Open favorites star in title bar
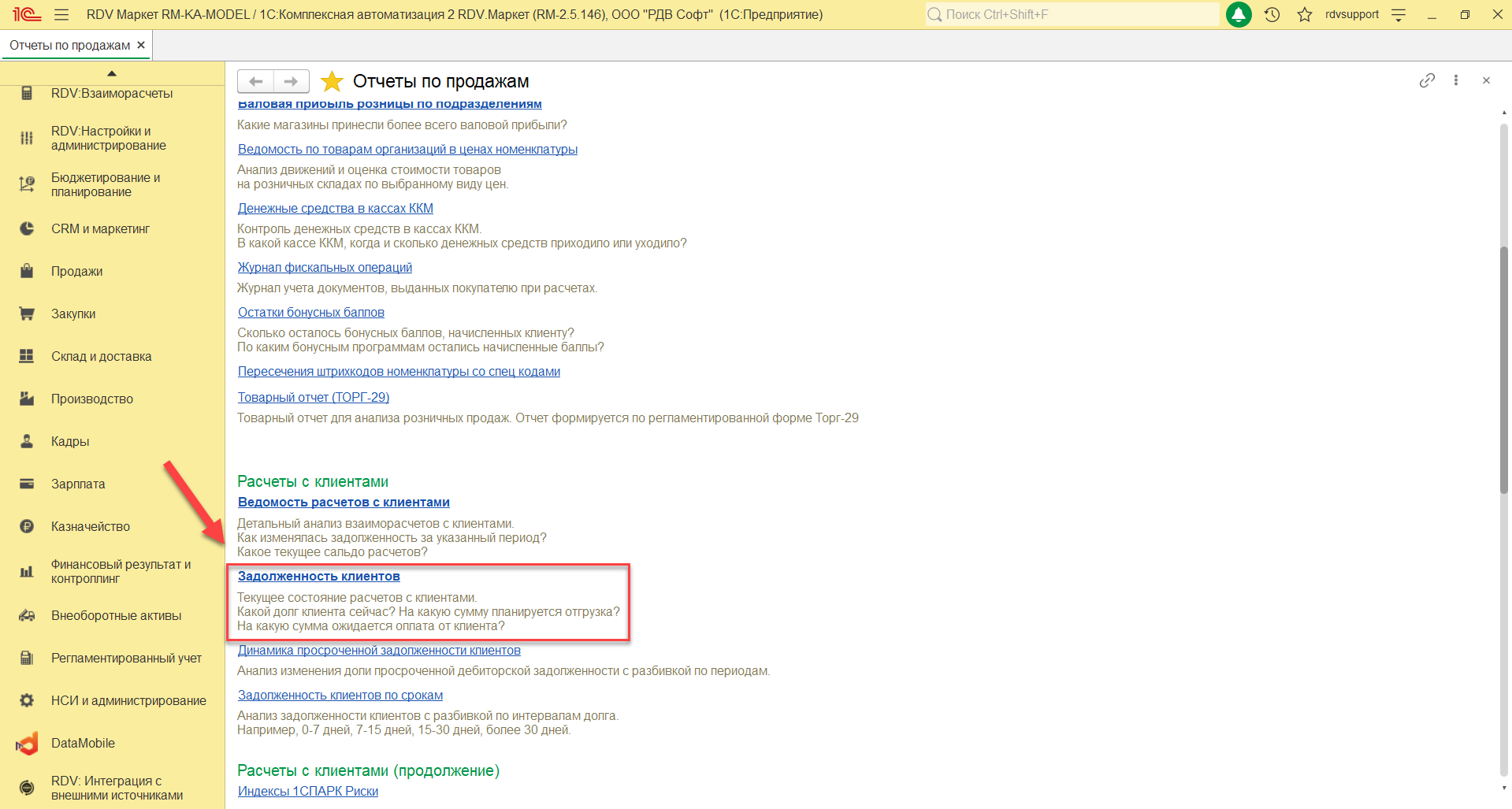Screen dimensions: 1512x809 [x=1305, y=14]
